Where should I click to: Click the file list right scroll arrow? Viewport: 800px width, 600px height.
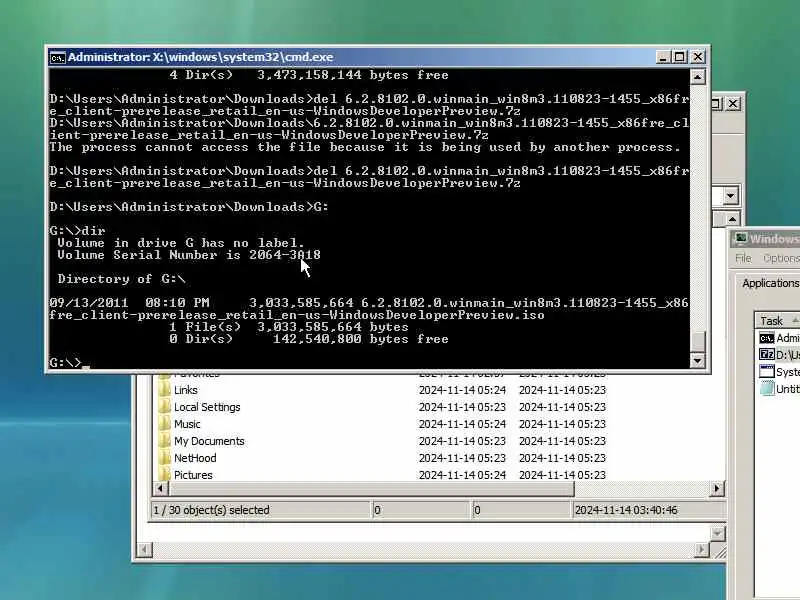[717, 488]
